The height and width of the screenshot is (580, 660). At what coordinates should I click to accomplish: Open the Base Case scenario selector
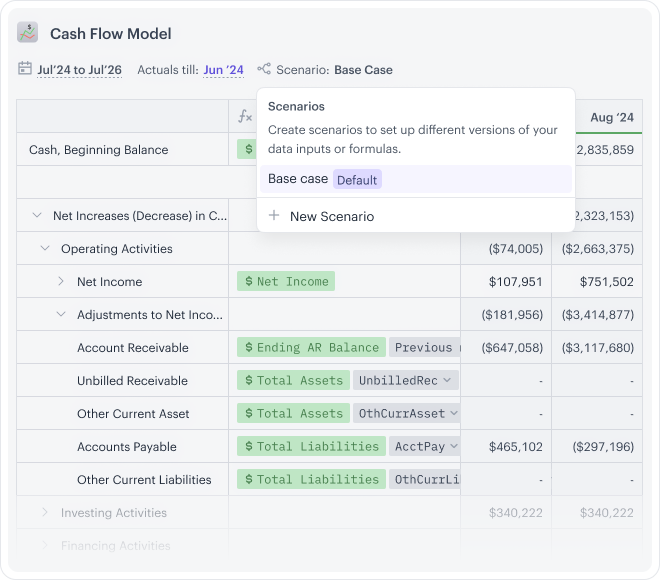pos(363,70)
